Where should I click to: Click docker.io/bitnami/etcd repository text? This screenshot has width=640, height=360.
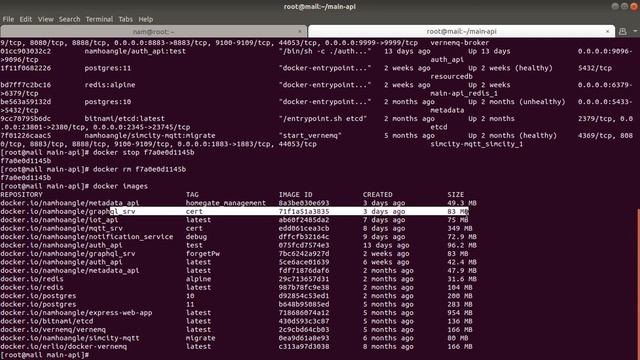[48, 321]
